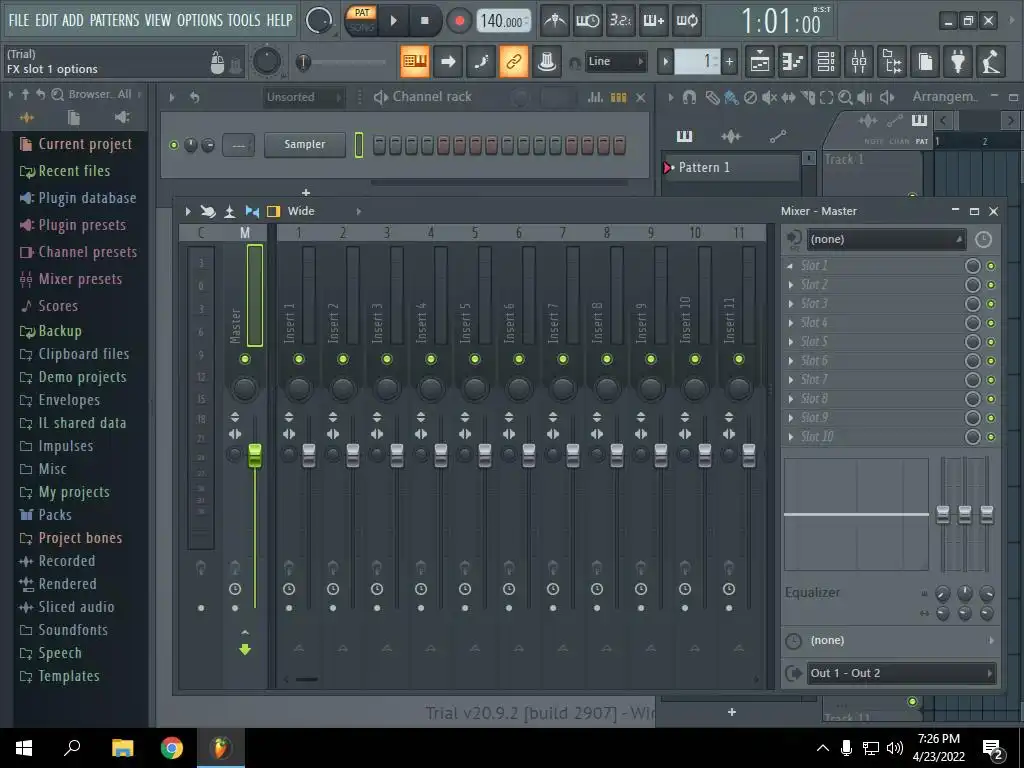Click the stamp tool icon in toolbar
The image size is (1024, 768).
pos(547,61)
